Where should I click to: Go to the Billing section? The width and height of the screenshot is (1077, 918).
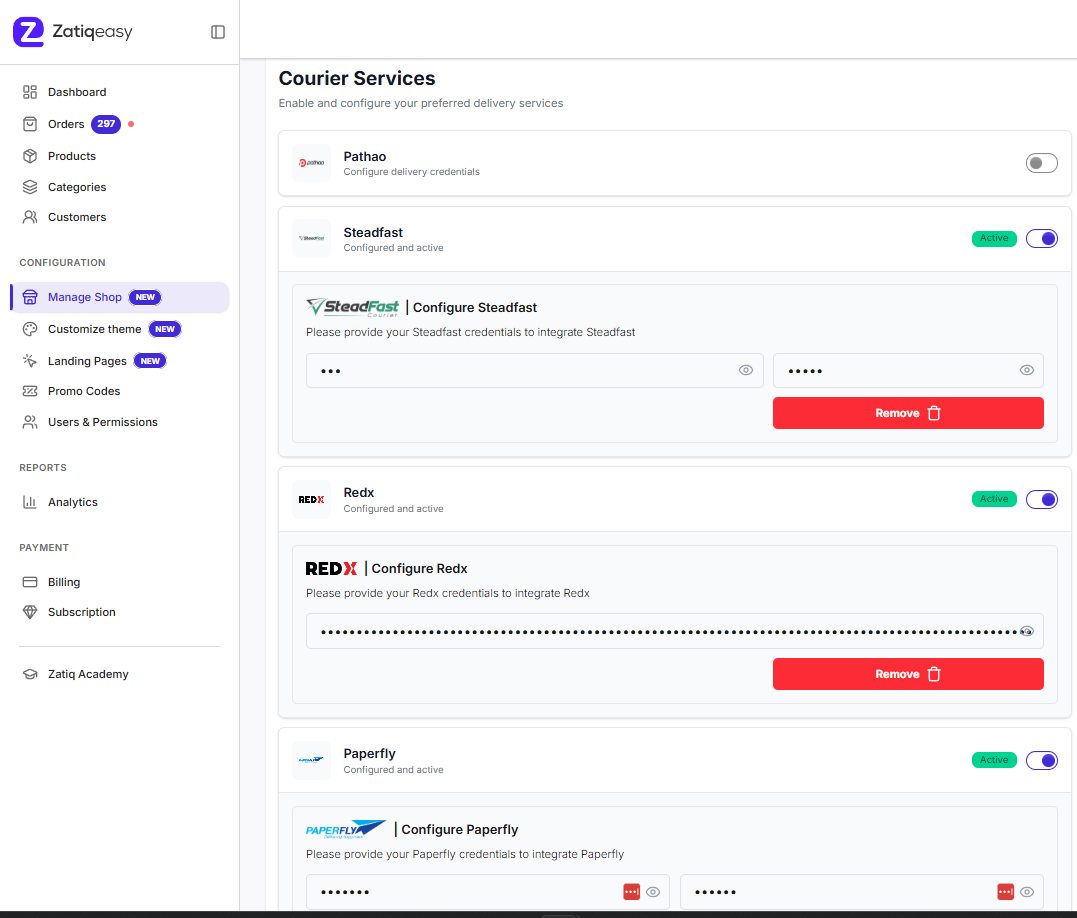pyautogui.click(x=65, y=581)
